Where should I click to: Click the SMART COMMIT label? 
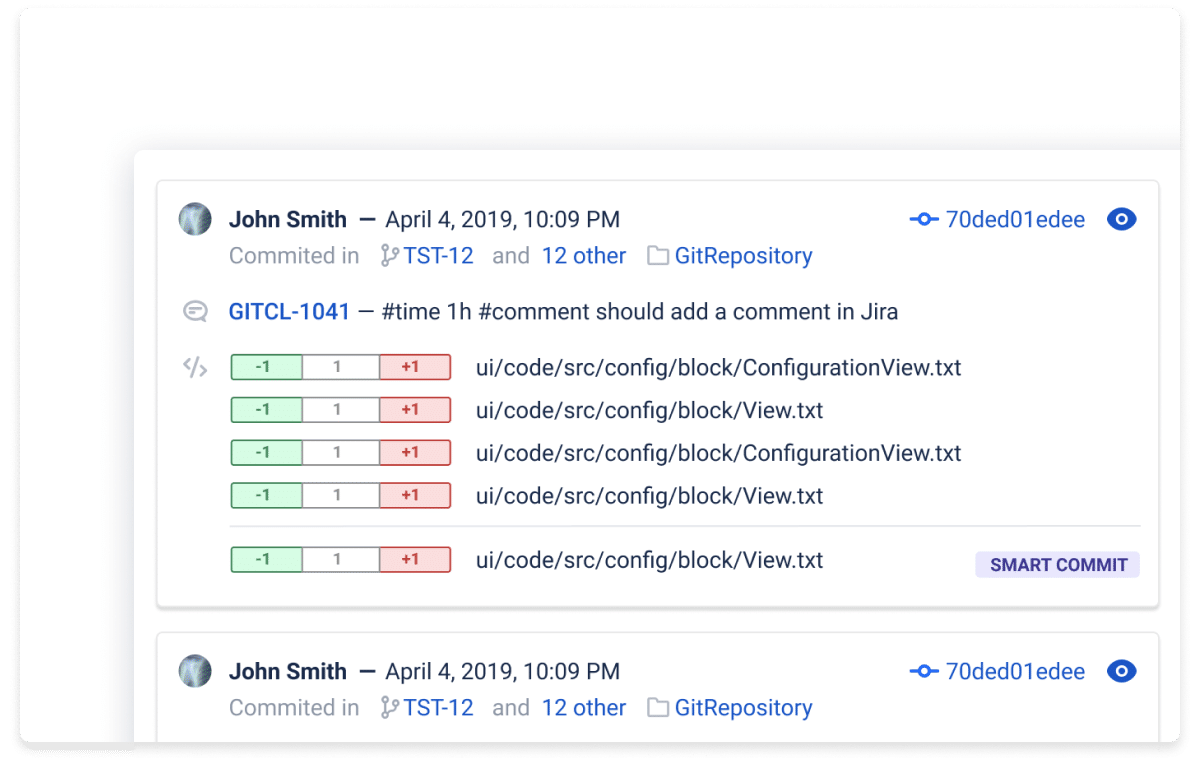pyautogui.click(x=1057, y=565)
